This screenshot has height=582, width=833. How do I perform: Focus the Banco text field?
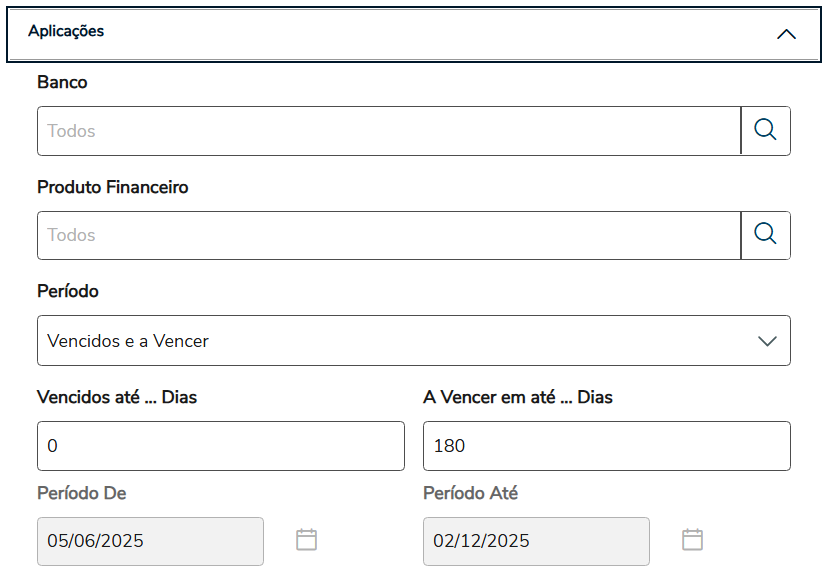[388, 131]
